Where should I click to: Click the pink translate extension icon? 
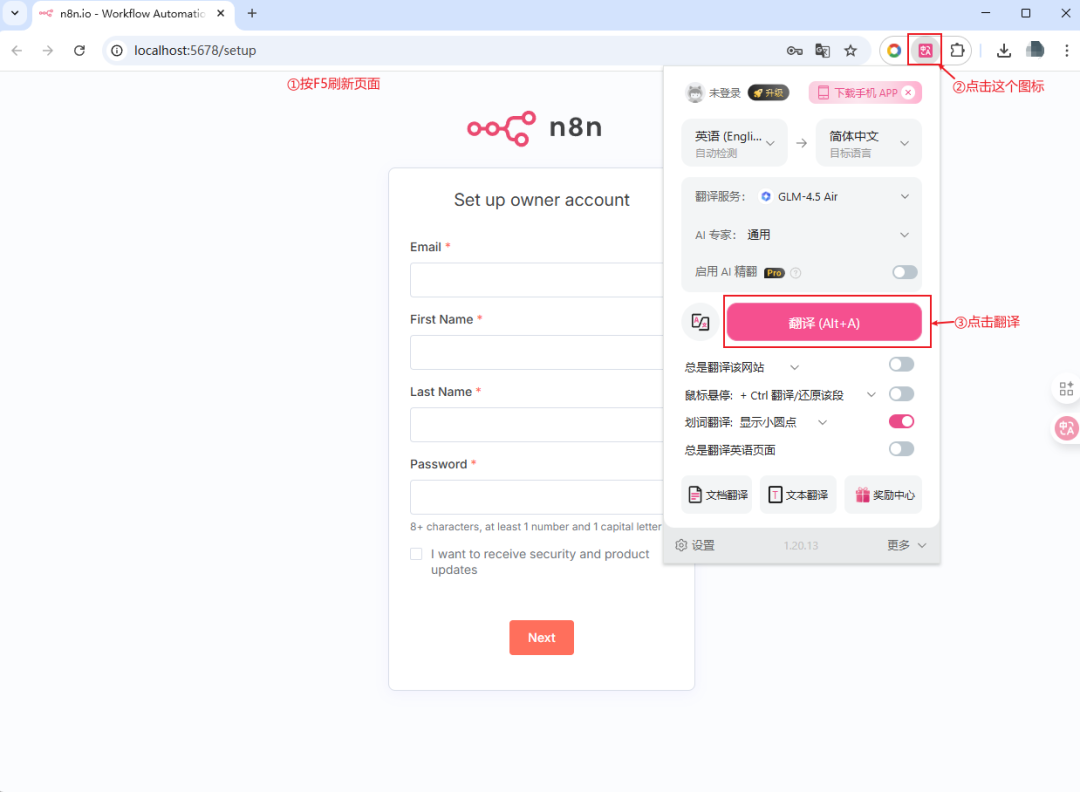tap(925, 50)
